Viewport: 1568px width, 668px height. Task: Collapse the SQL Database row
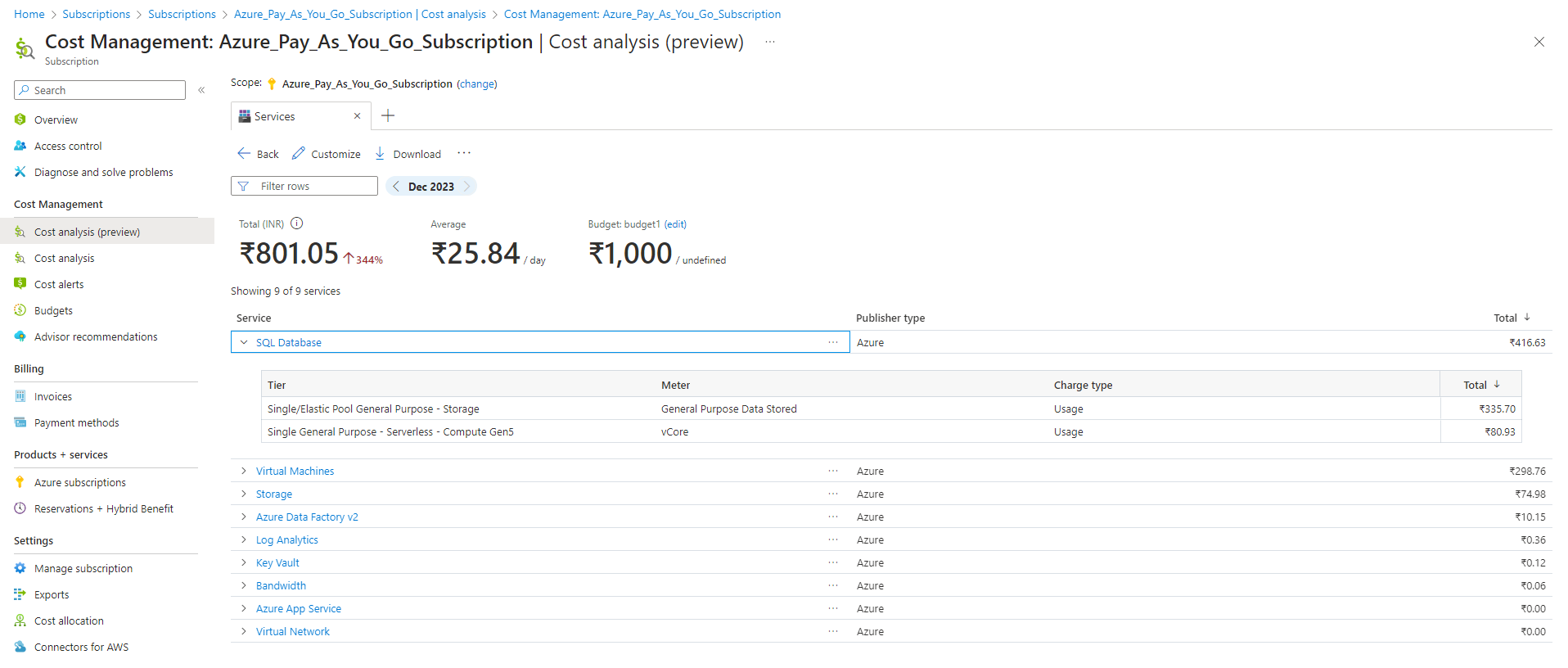244,342
